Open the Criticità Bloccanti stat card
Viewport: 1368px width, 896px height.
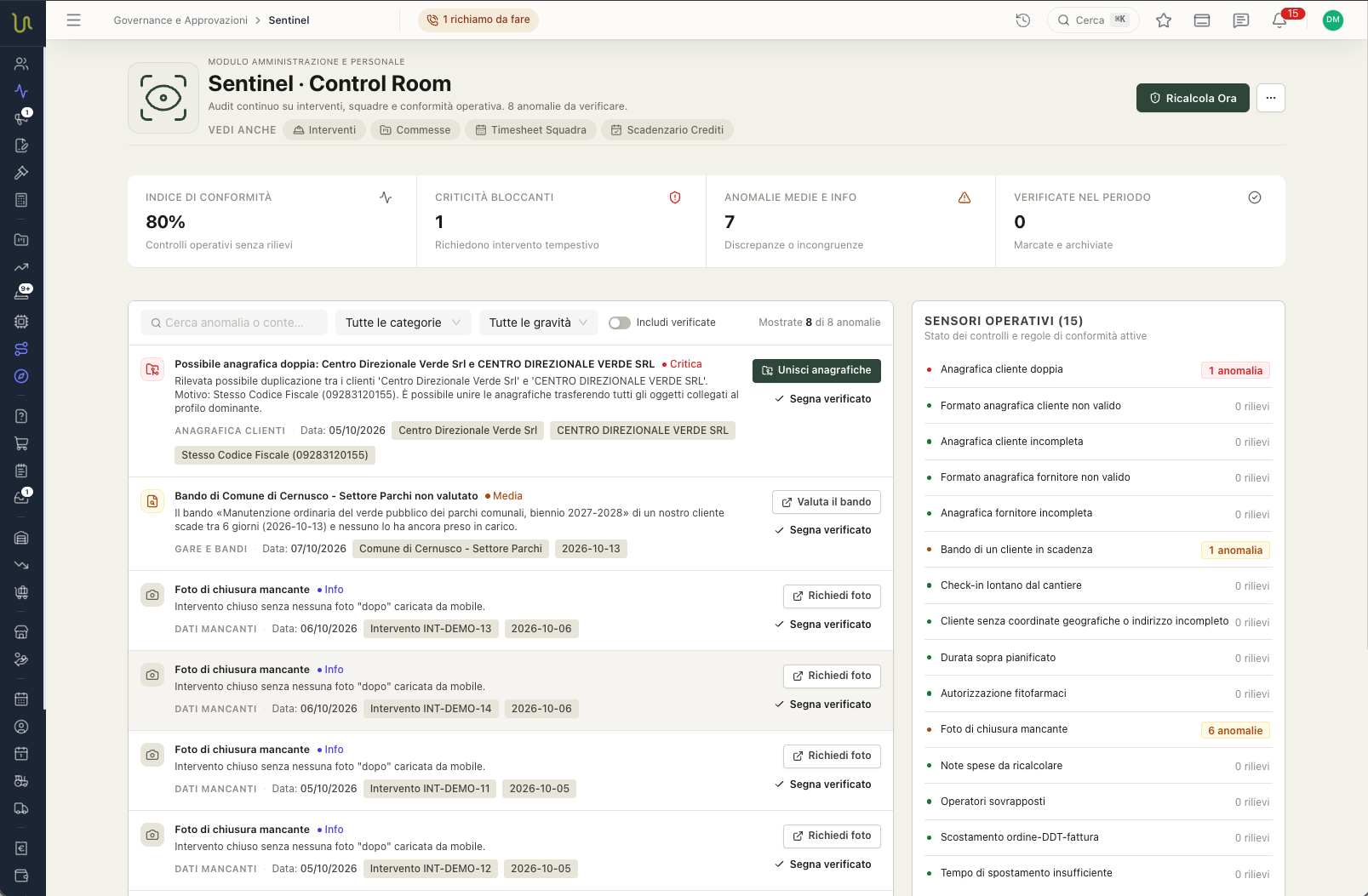[561, 221]
